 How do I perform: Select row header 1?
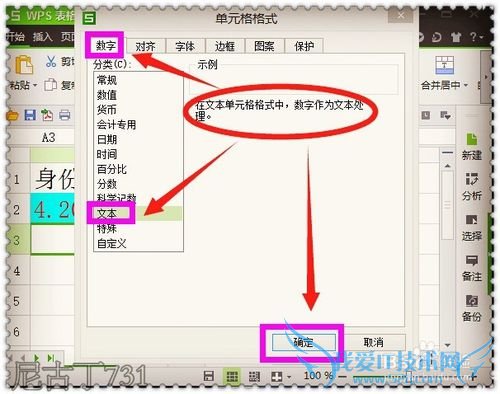point(17,180)
